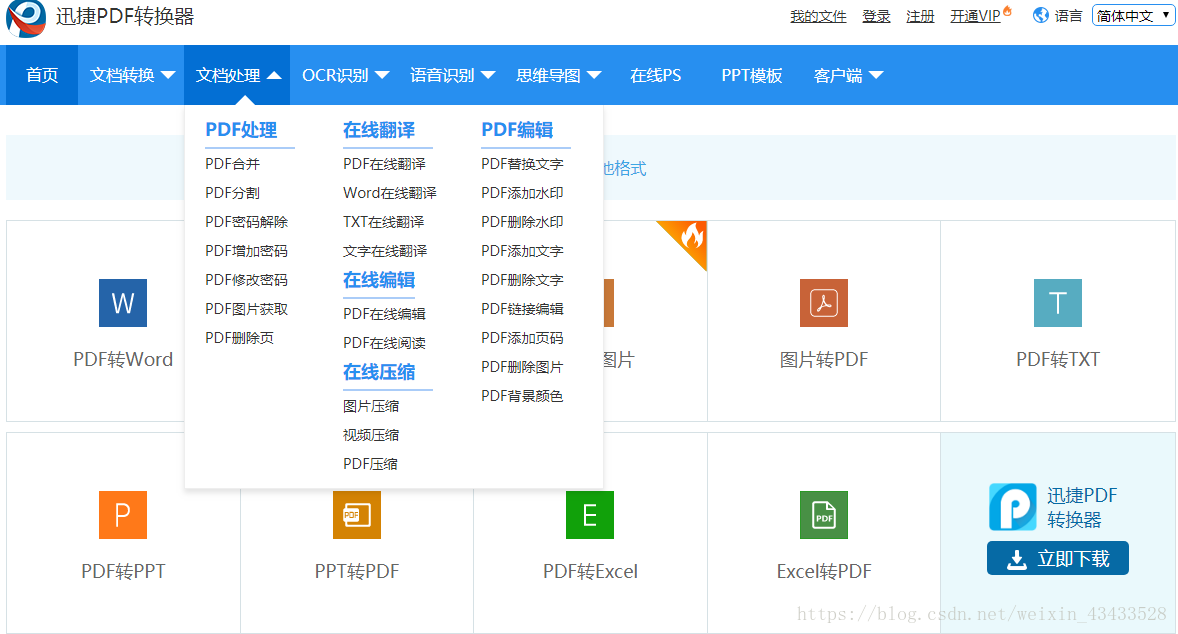This screenshot has width=1178, height=634.
Task: Select PDF删除图片 menu entry
Action: [x=522, y=367]
